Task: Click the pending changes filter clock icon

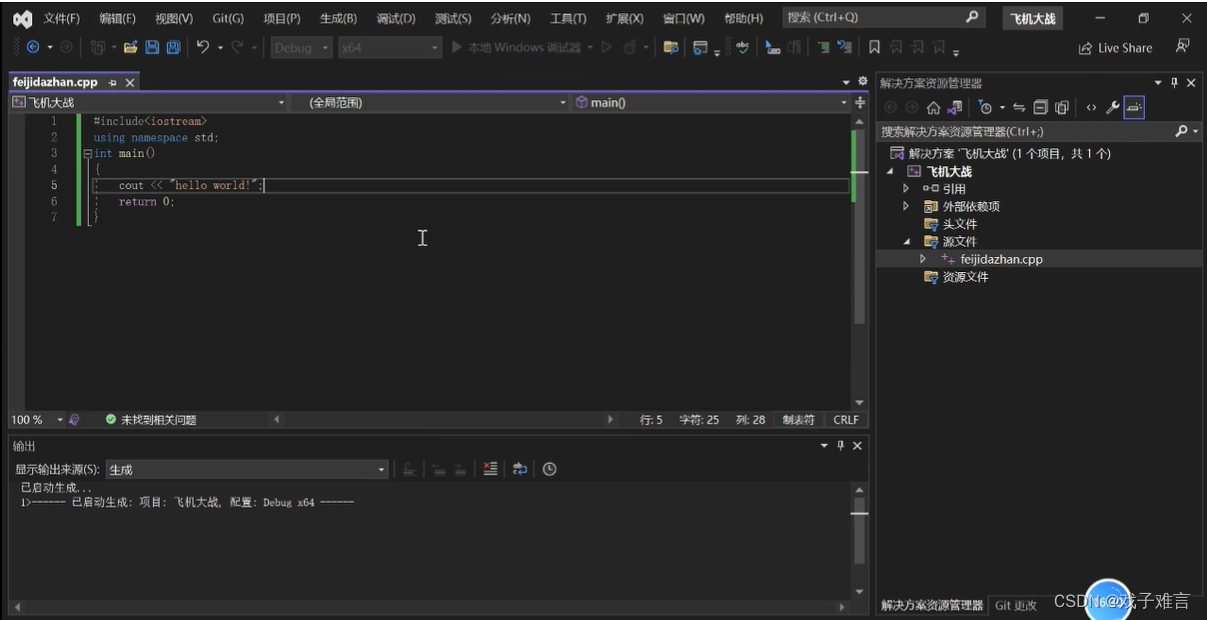Action: click(985, 108)
